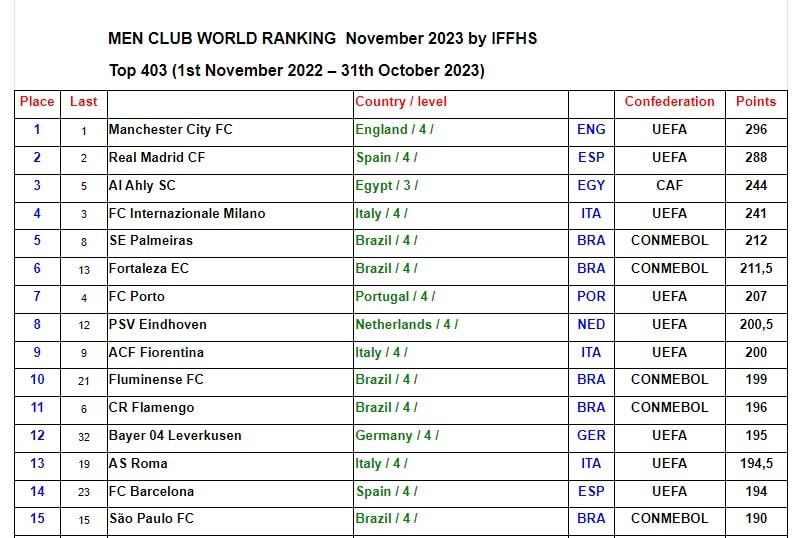Click the Country / level header

point(401,102)
